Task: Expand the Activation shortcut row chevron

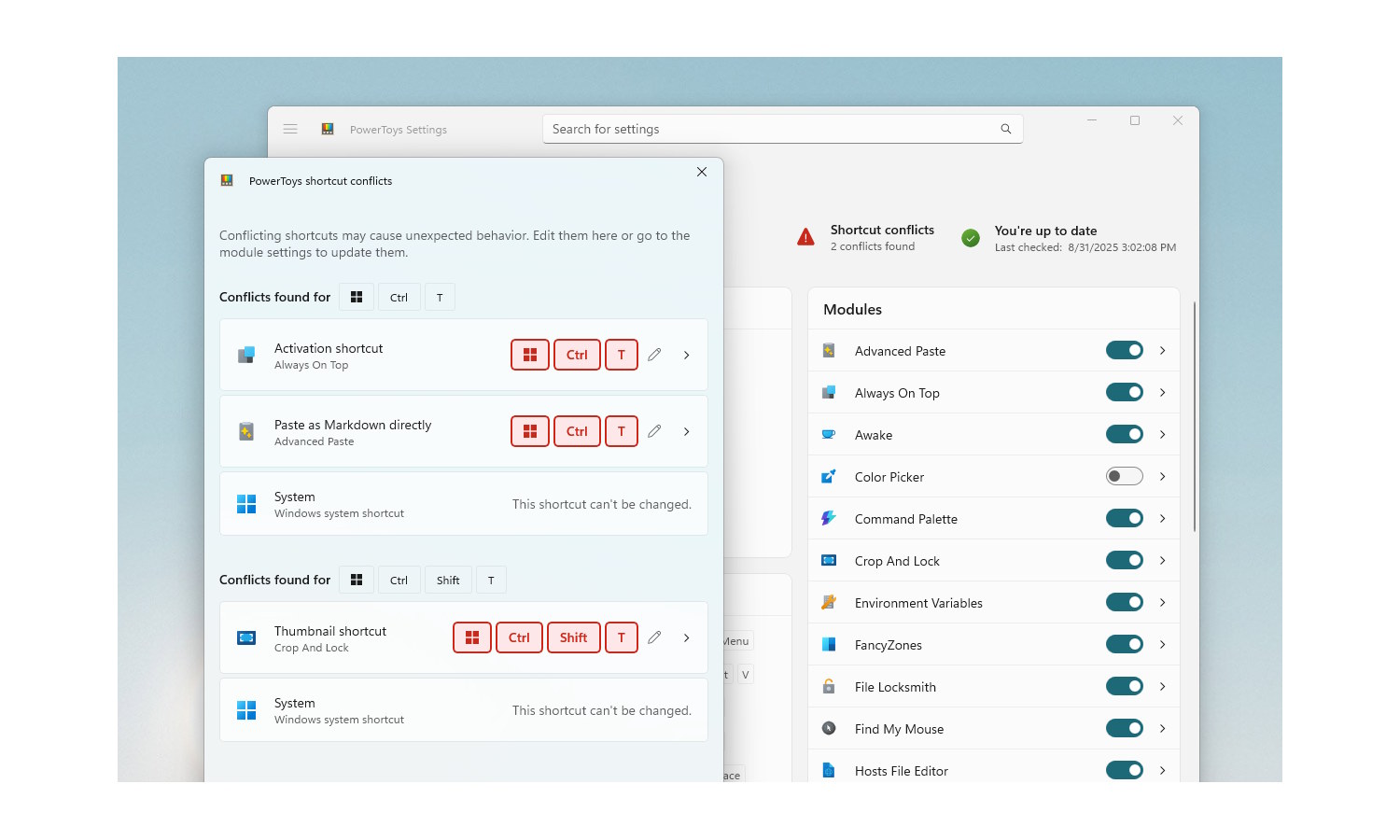Action: point(687,355)
